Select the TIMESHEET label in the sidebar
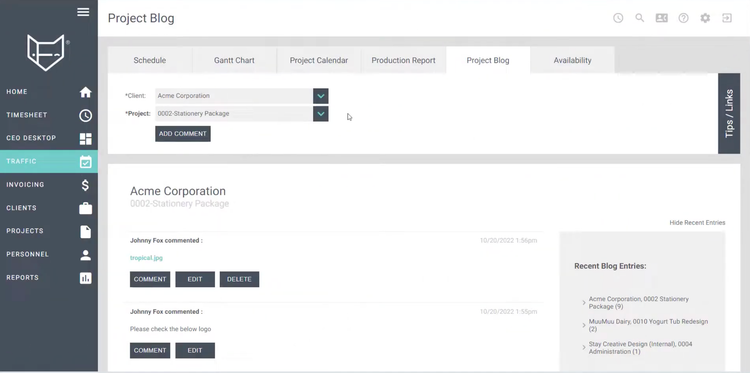 pos(27,115)
